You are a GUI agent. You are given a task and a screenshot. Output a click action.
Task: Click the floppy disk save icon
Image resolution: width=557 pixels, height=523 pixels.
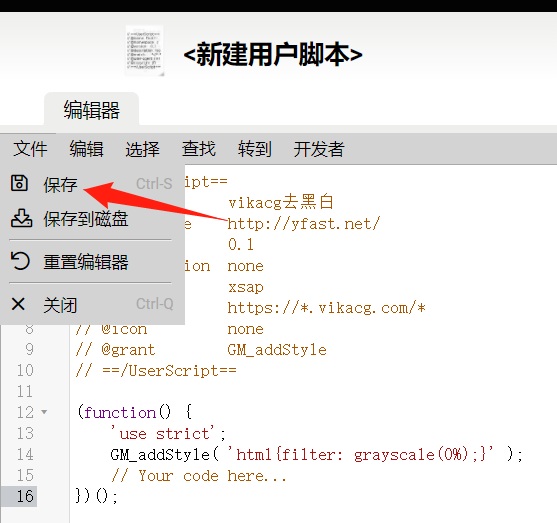19,183
